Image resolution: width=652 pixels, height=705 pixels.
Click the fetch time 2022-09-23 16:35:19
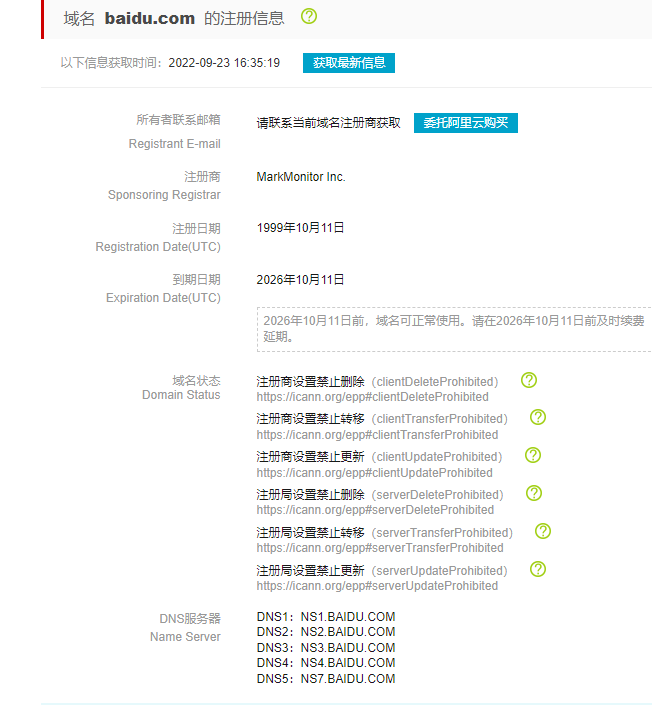(x=224, y=62)
